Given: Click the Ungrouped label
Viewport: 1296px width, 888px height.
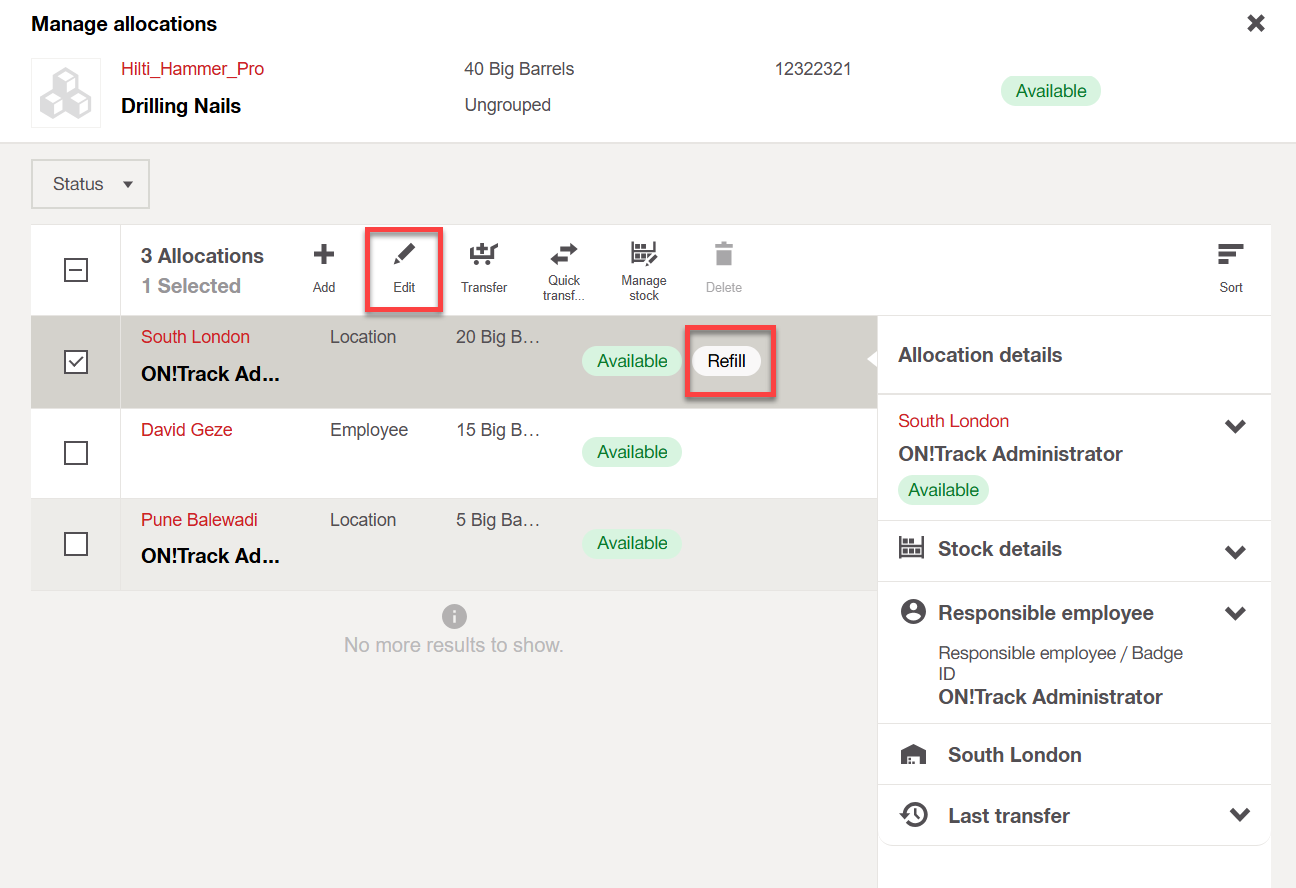Looking at the screenshot, I should coord(508,105).
